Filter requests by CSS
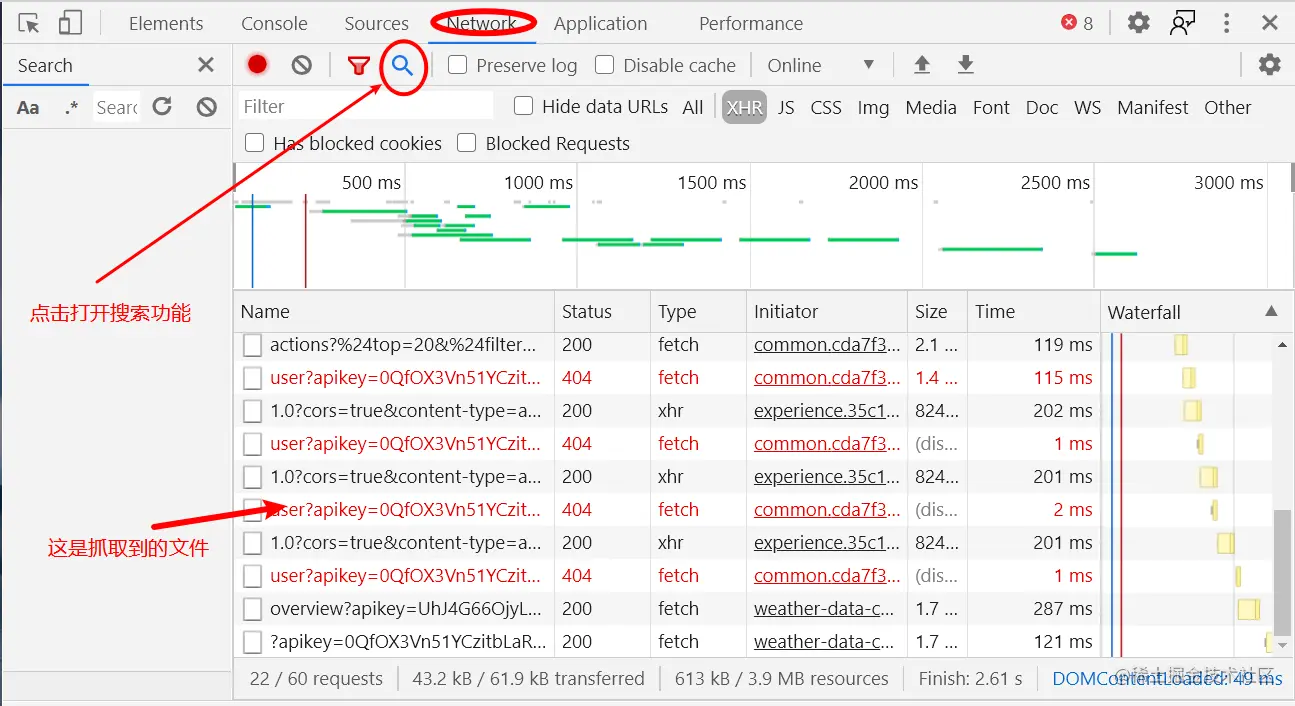This screenshot has width=1295, height=706. pos(826,107)
